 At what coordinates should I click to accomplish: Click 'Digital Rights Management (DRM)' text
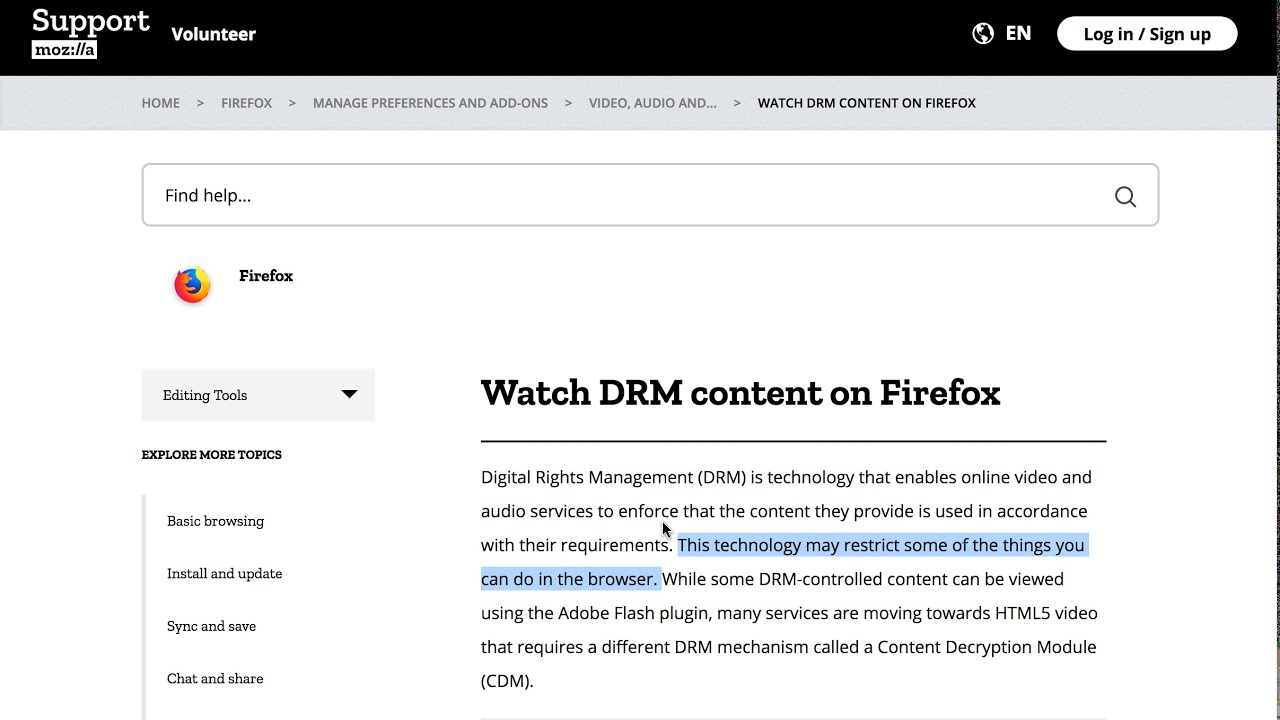pos(613,477)
